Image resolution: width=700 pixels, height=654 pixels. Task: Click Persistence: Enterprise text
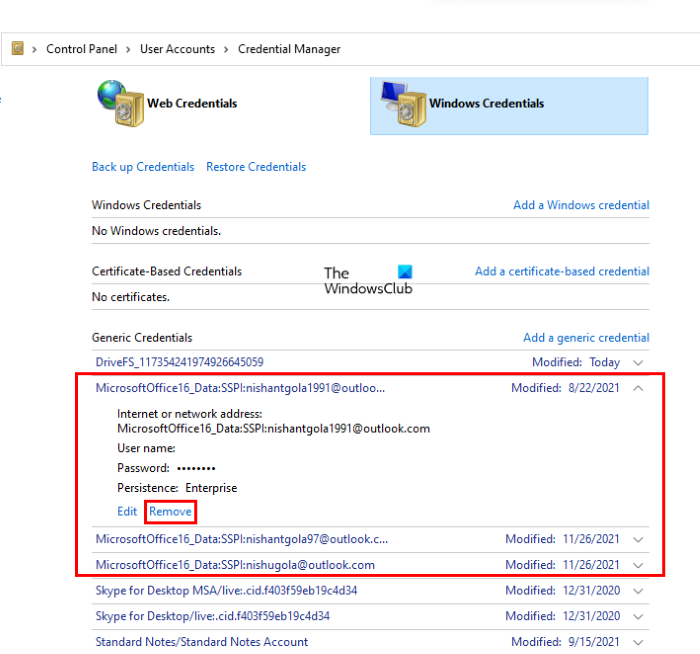[x=177, y=488]
